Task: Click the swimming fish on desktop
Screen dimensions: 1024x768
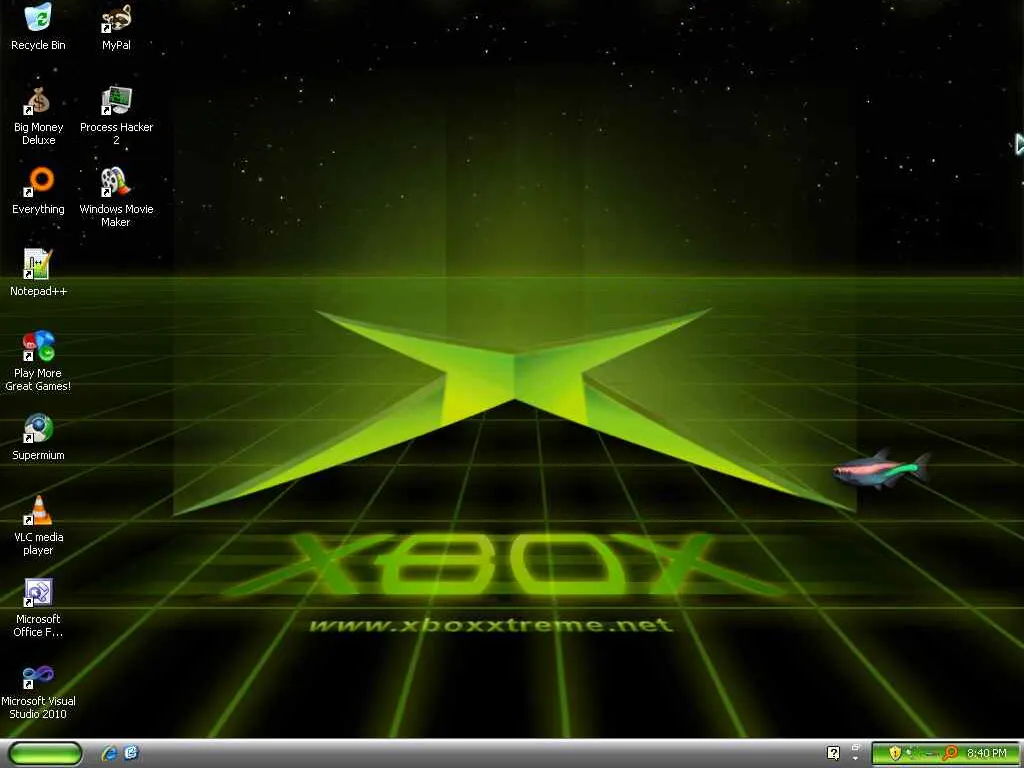Action: [x=881, y=469]
